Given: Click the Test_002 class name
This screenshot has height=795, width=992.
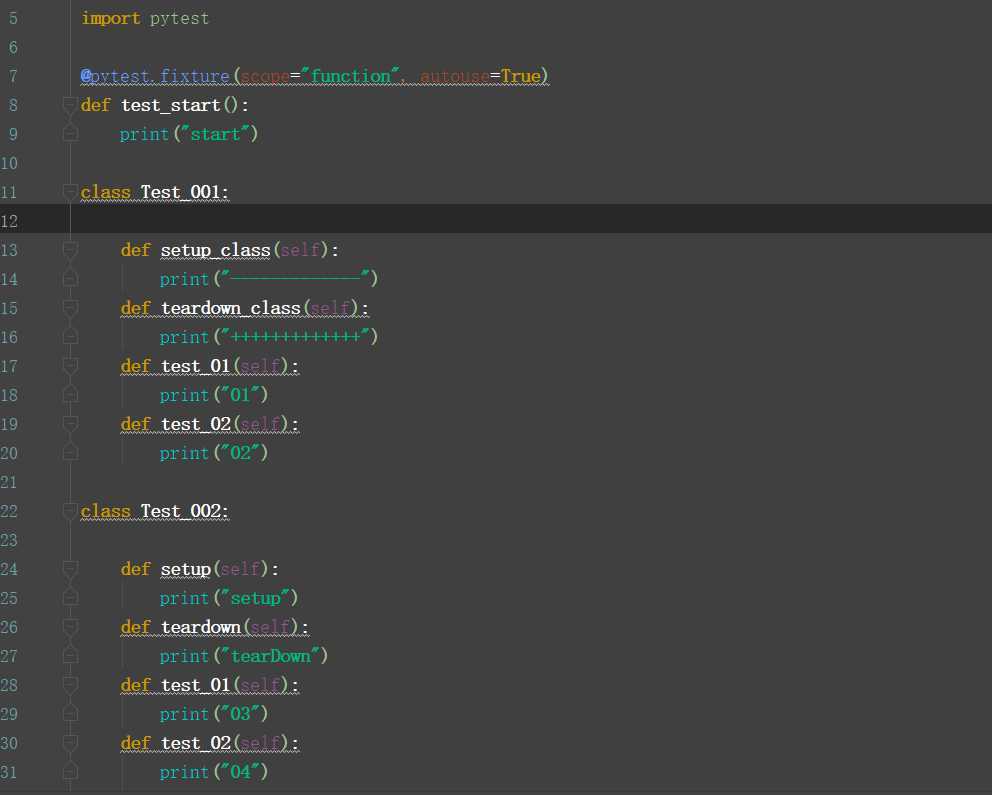Looking at the screenshot, I should [x=184, y=511].
